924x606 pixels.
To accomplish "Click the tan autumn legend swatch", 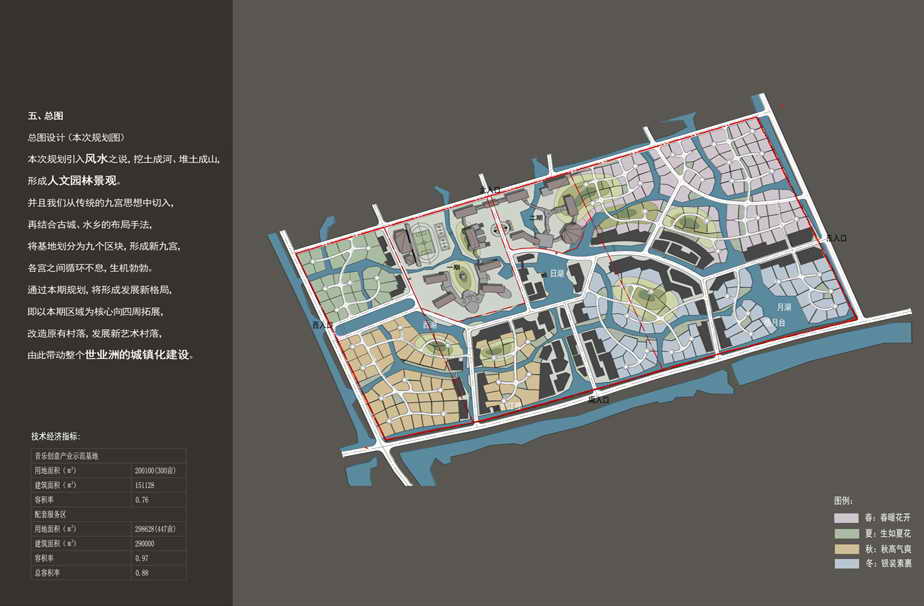I will pyautogui.click(x=846, y=549).
